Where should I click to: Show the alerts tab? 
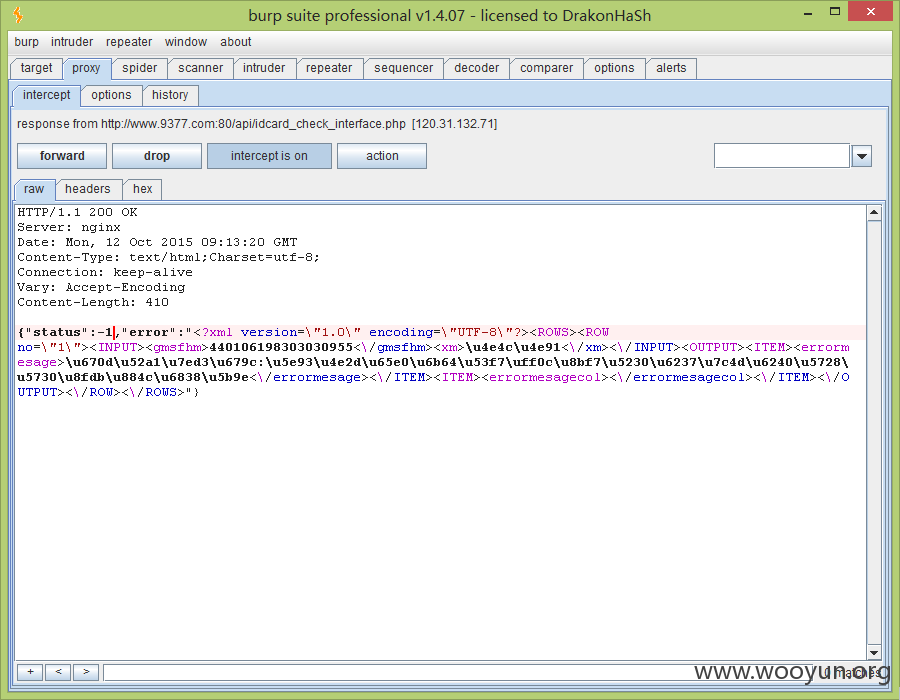tap(671, 68)
